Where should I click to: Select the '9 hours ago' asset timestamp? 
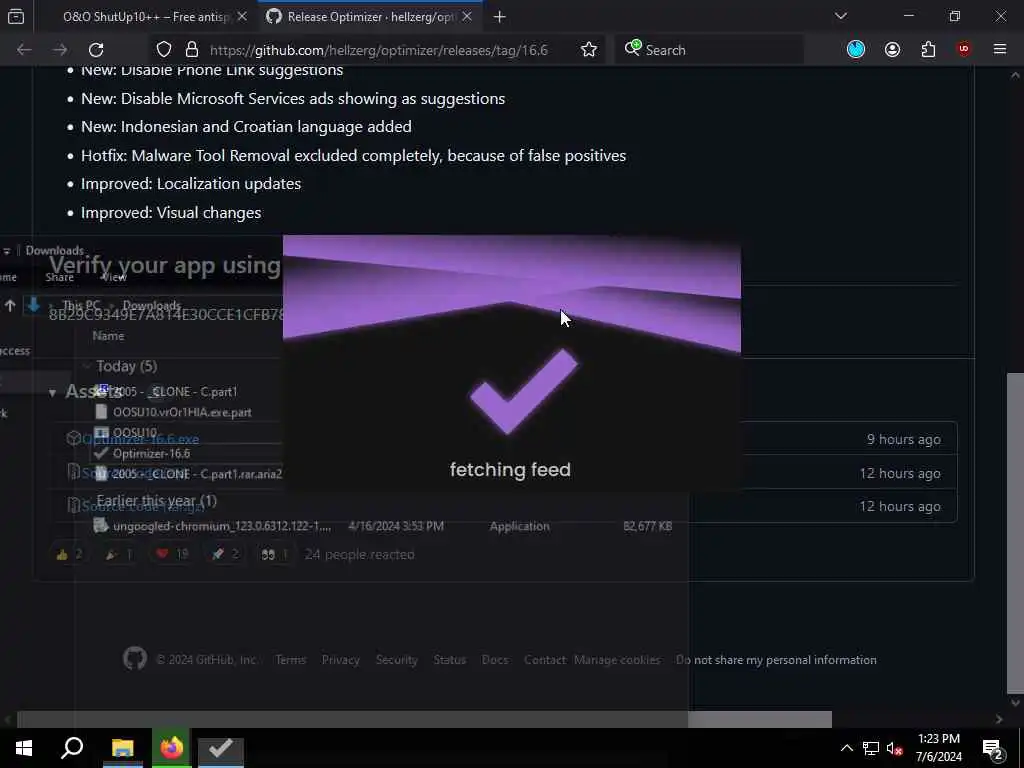pos(904,440)
